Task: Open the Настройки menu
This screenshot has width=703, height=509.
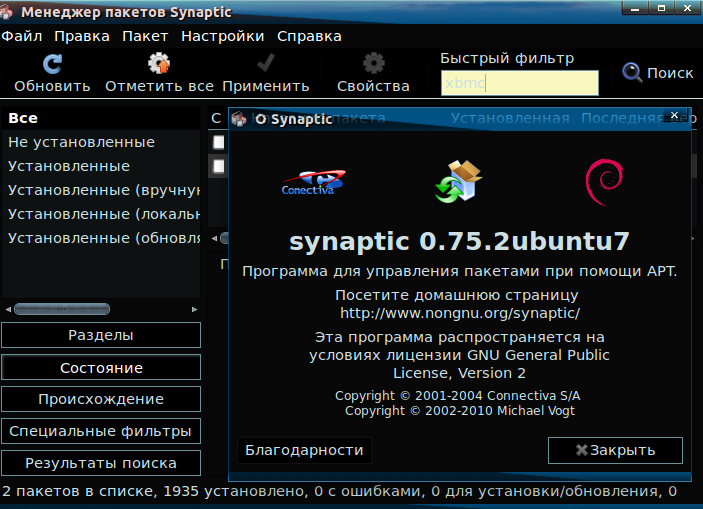Action: tap(223, 36)
